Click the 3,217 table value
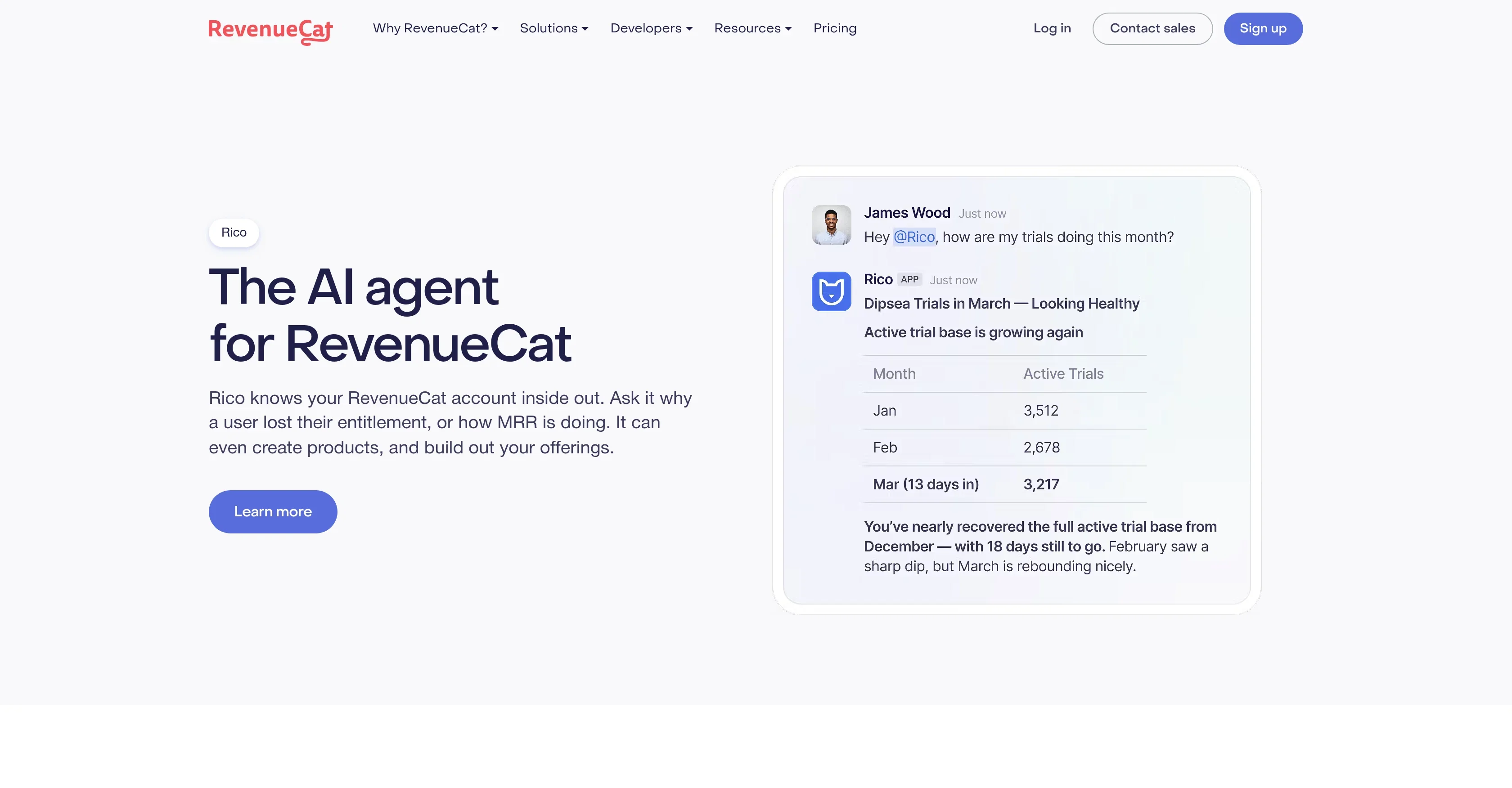Screen dimensions: 1512x788 [1041, 485]
